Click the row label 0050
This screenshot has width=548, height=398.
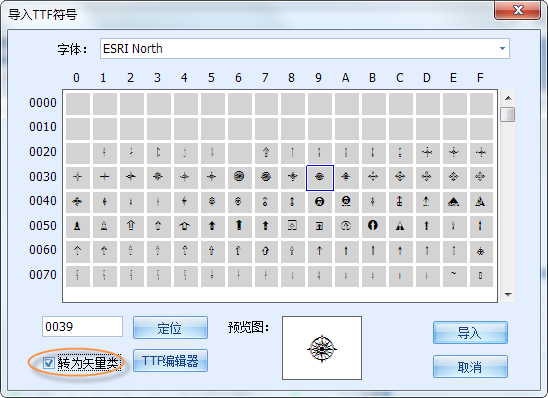coord(43,226)
